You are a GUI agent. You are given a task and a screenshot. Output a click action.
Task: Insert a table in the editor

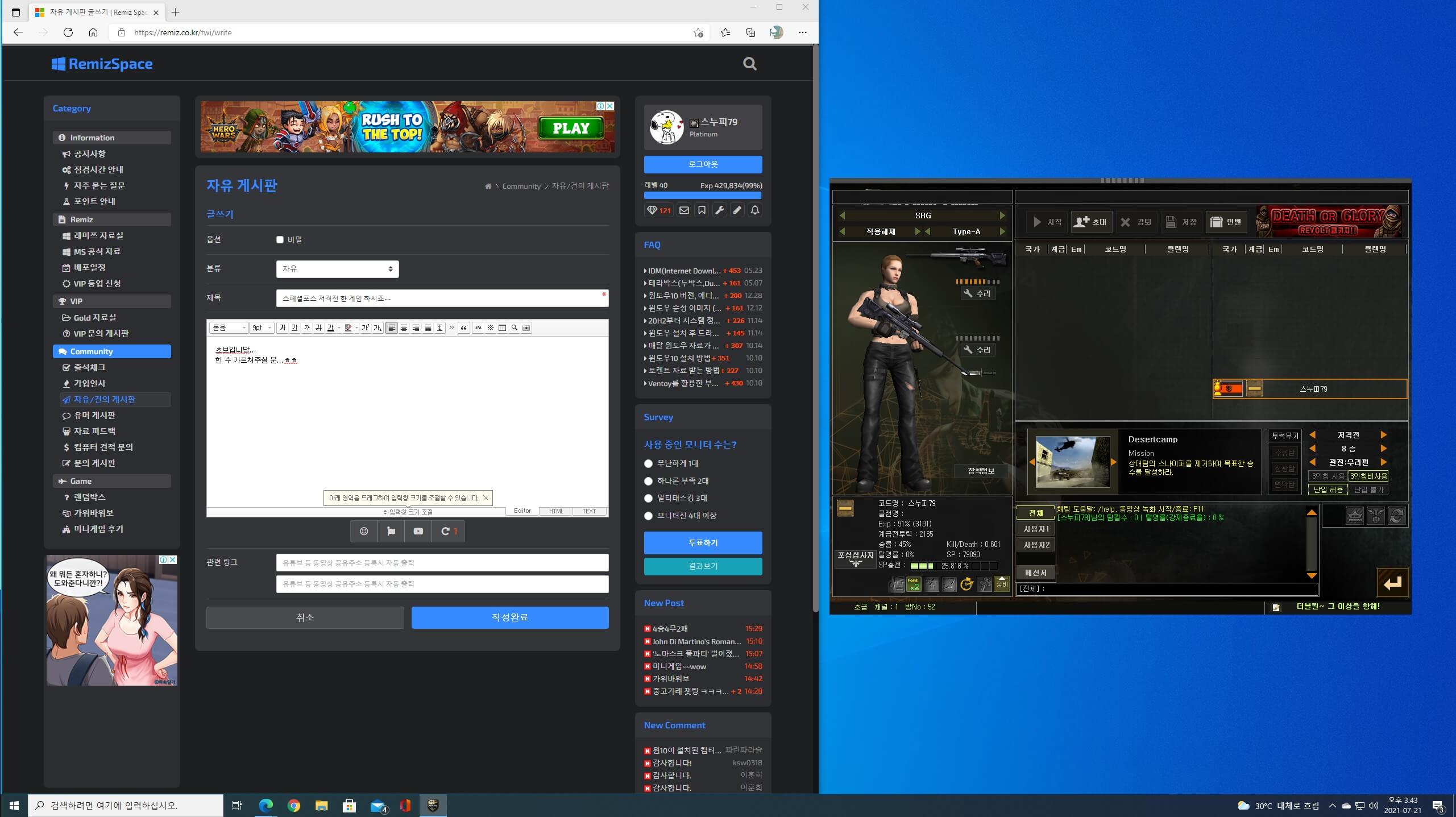[502, 327]
